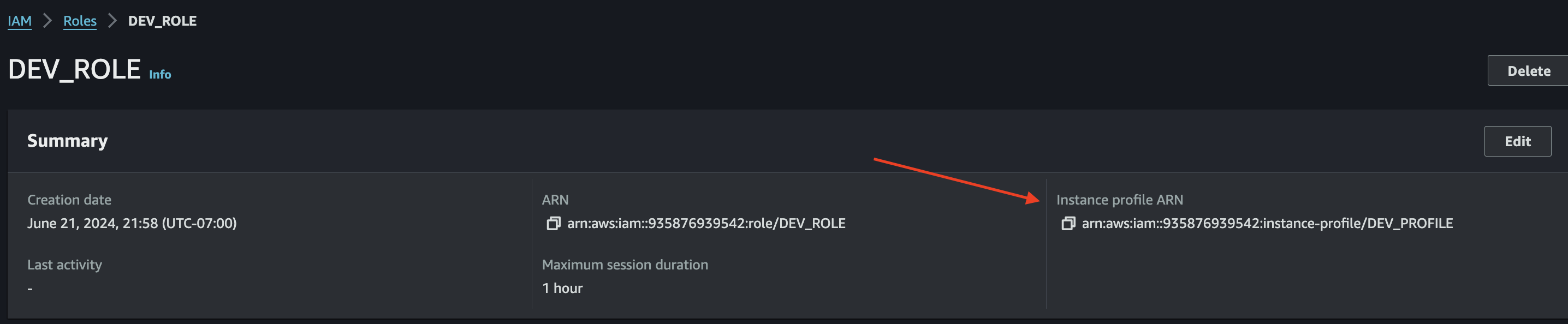Click the June 21, 2024 creation date value
1568x324 pixels.
132,223
